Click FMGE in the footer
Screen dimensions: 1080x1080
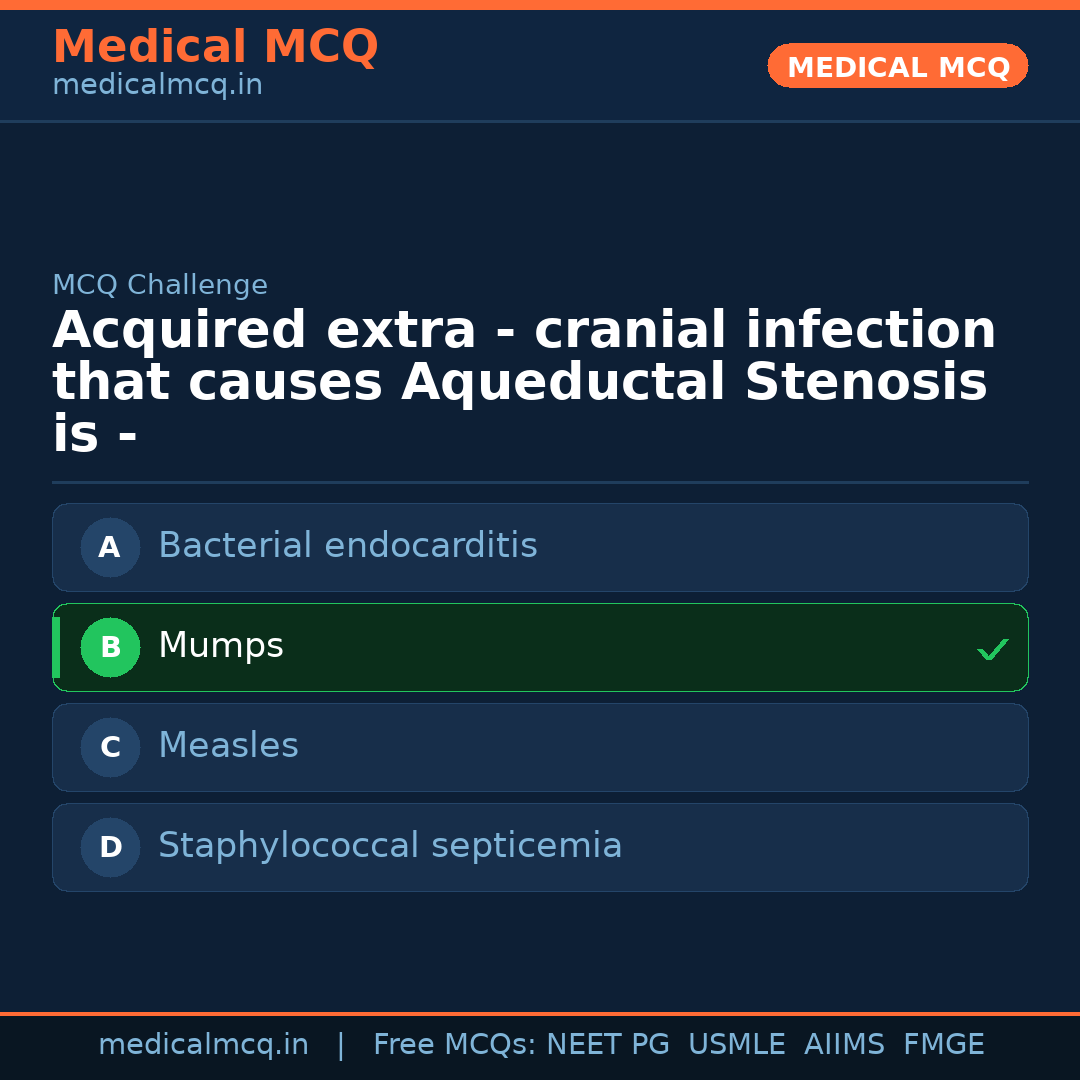(943, 1045)
